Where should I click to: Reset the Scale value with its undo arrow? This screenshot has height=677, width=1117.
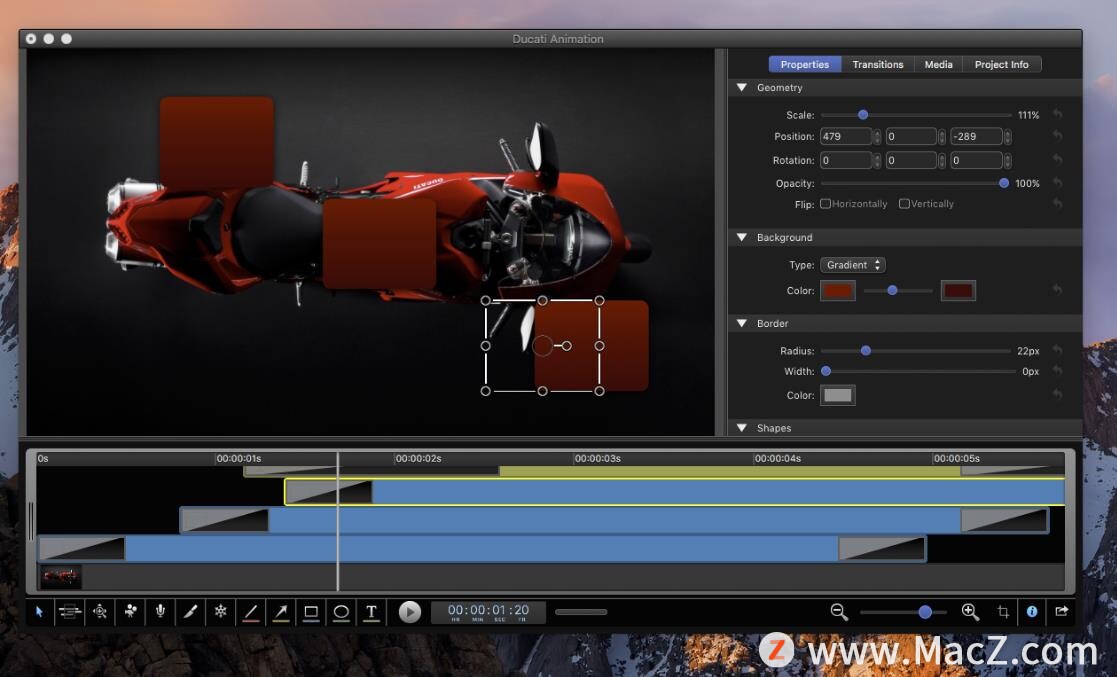coord(1058,115)
